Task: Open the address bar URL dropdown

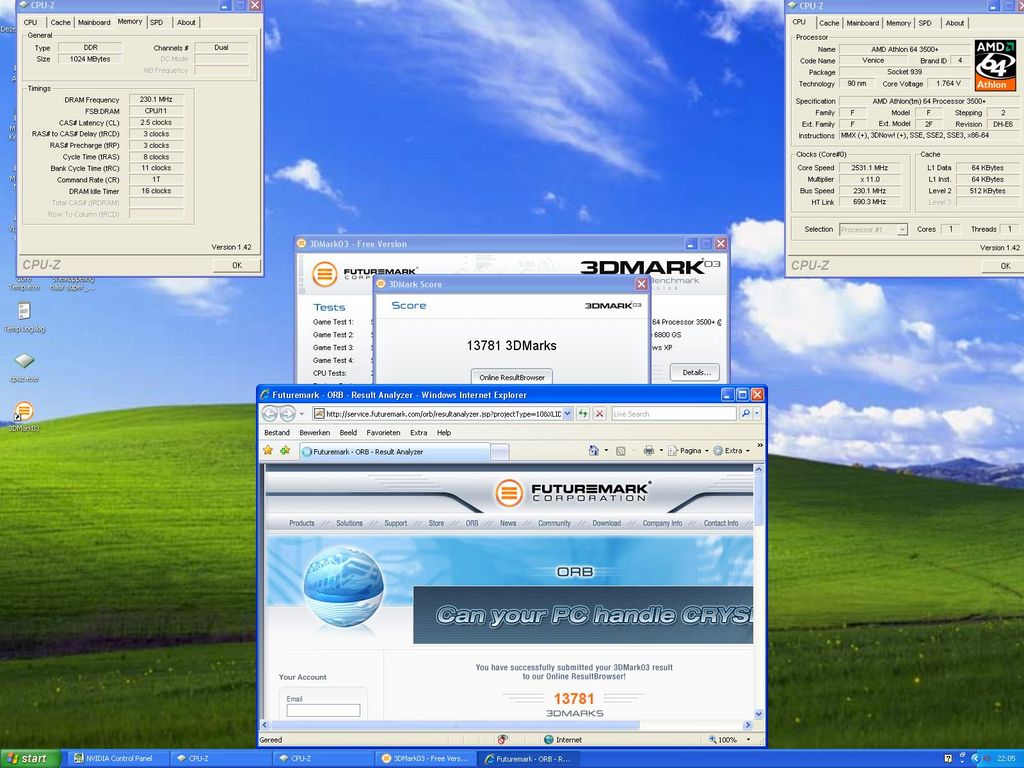Action: 567,413
